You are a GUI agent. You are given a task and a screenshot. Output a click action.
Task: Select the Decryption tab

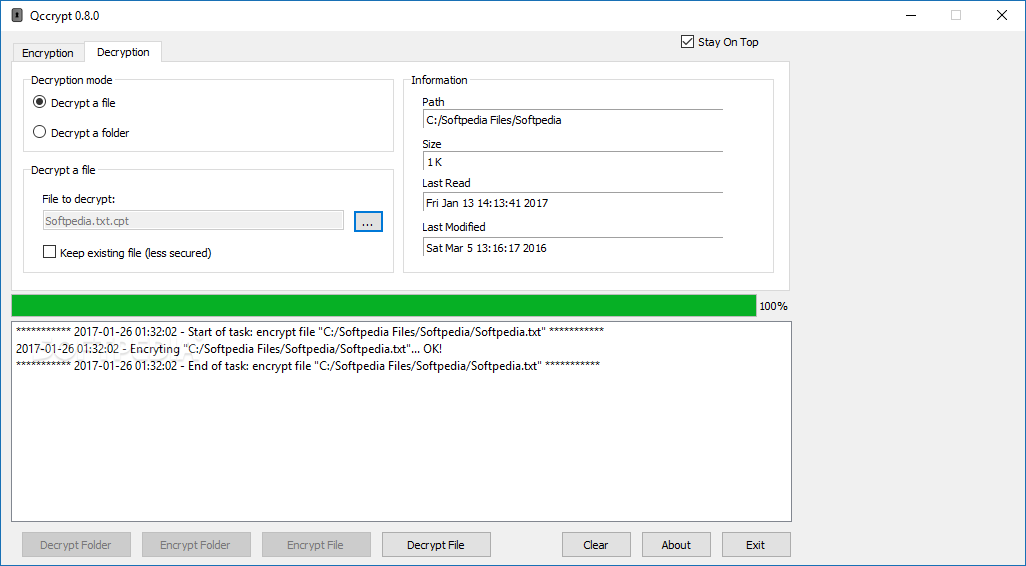(123, 52)
